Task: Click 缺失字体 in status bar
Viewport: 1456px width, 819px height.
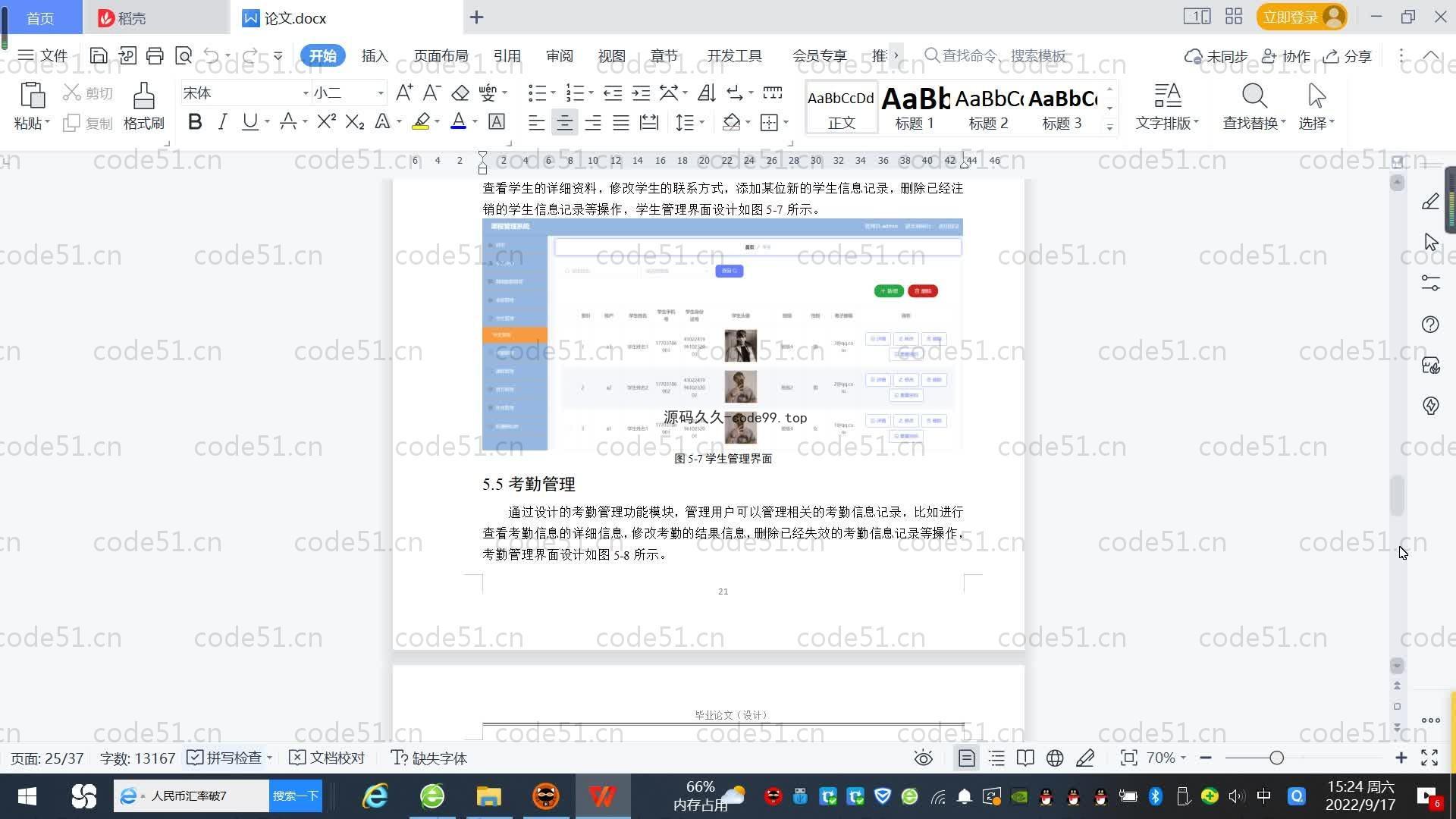Action: coord(428,758)
